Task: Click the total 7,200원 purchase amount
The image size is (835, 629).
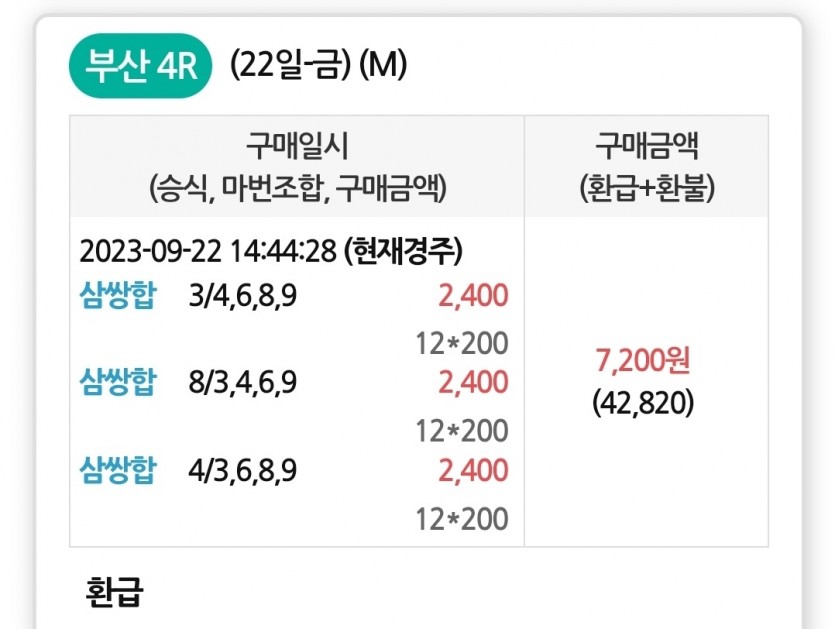Action: 643,361
